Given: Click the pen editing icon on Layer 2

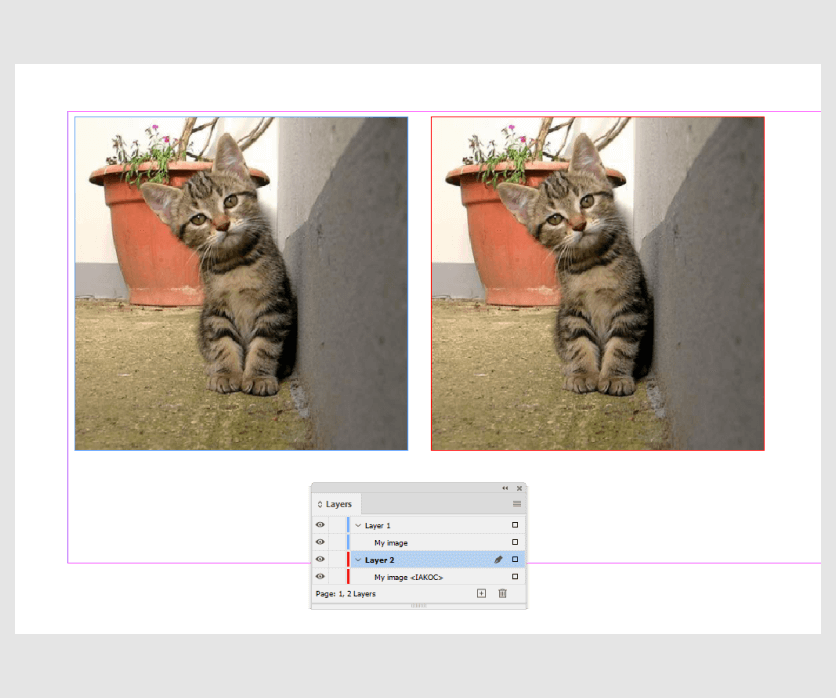Looking at the screenshot, I should 497,560.
